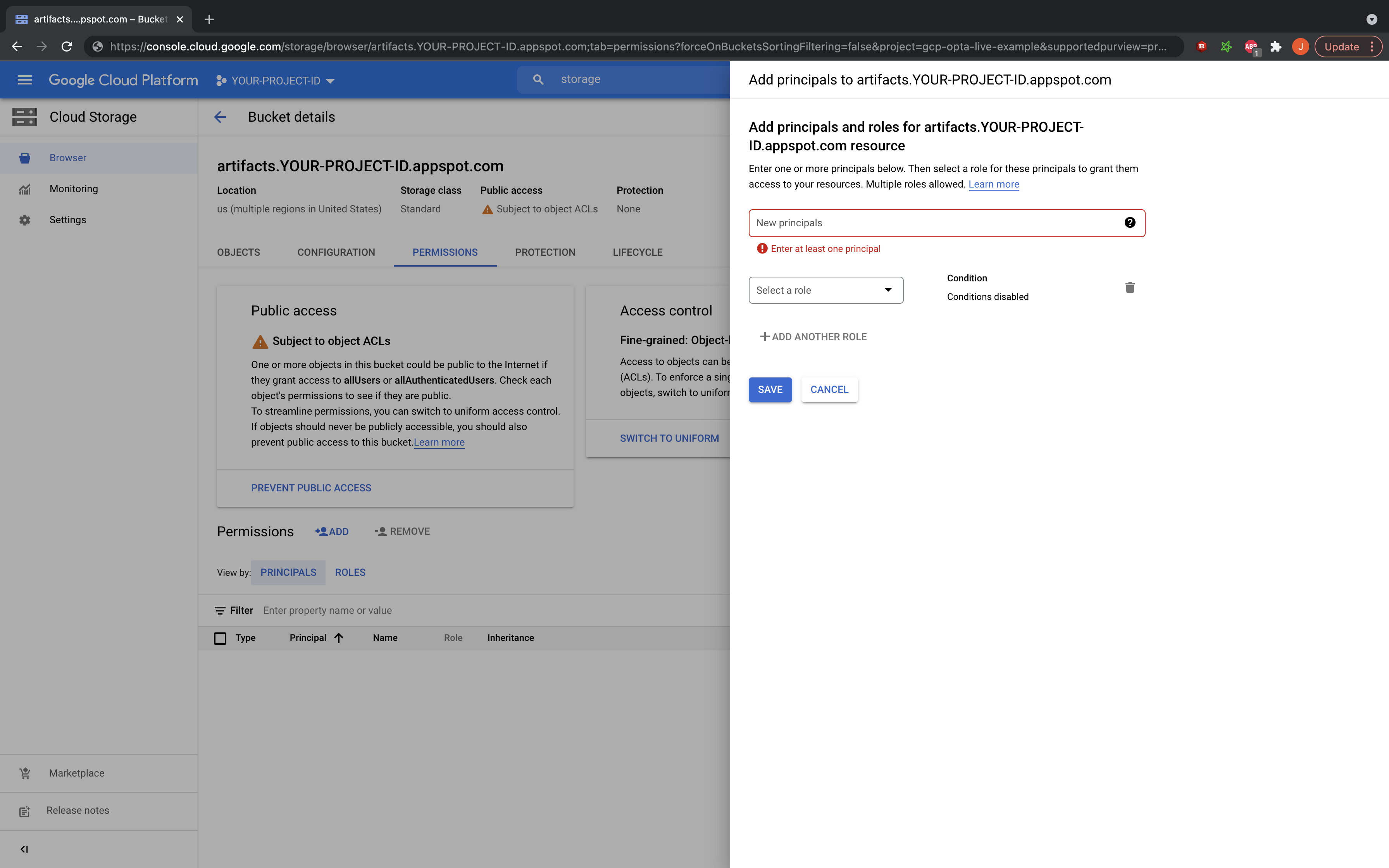
Task: Open Monitoring from the sidebar
Action: pyautogui.click(x=74, y=189)
